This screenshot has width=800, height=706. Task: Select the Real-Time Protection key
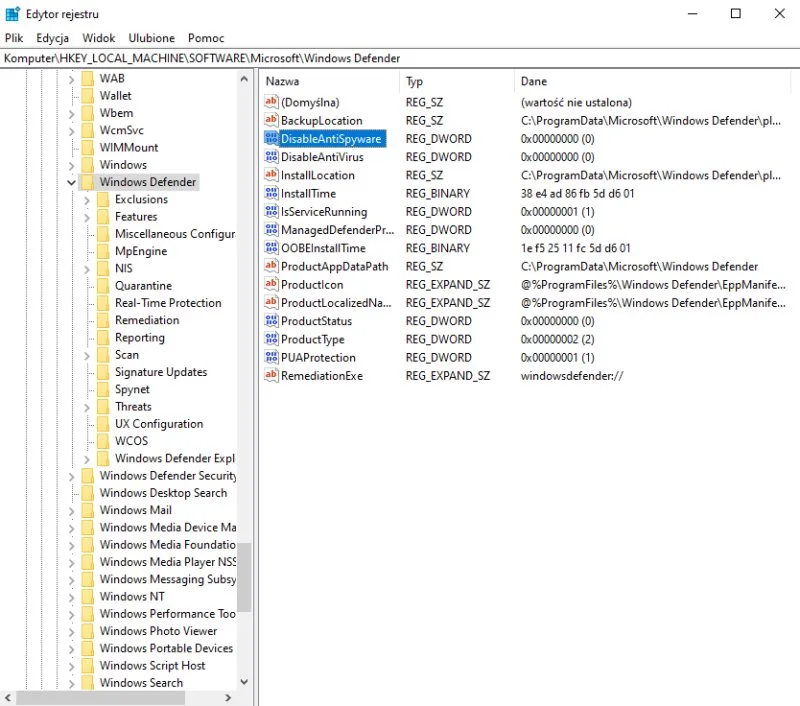[168, 303]
